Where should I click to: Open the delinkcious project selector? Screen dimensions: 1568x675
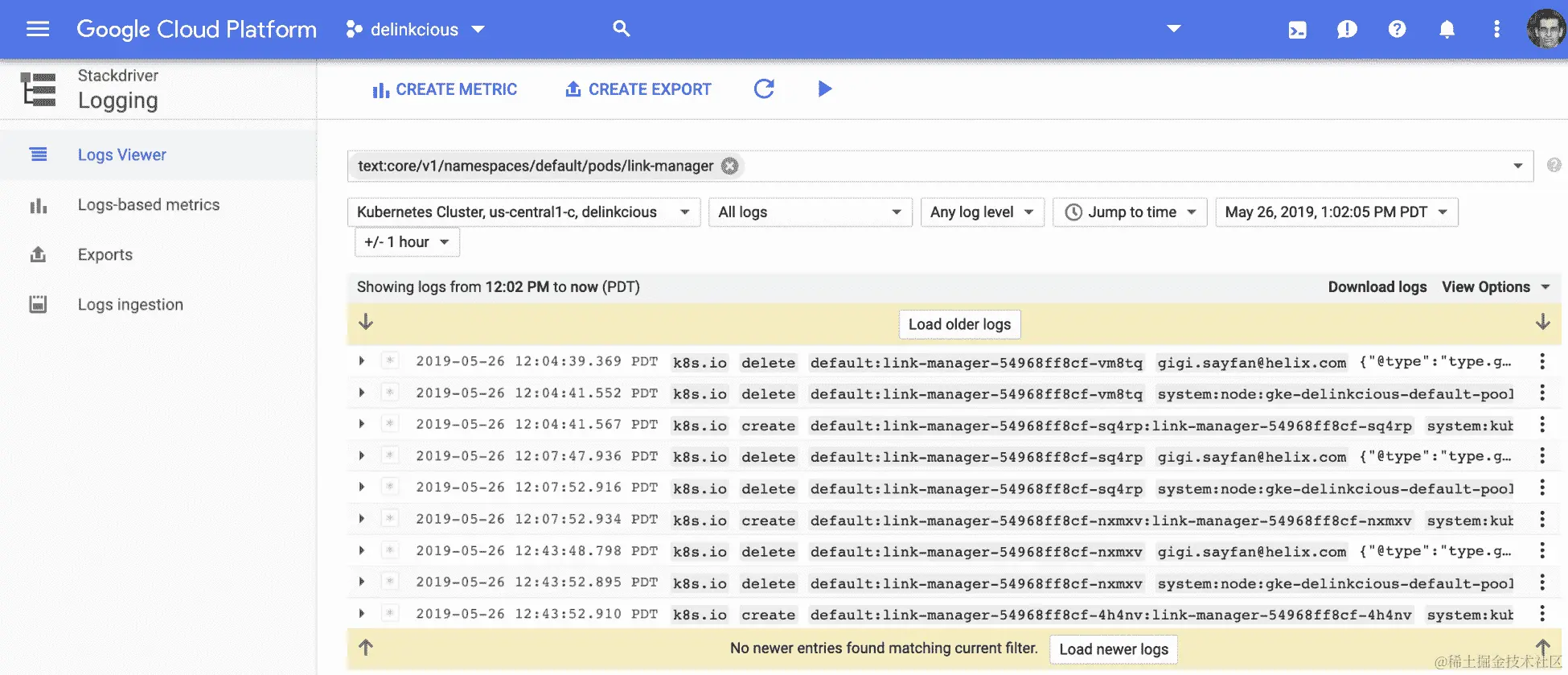pos(415,30)
